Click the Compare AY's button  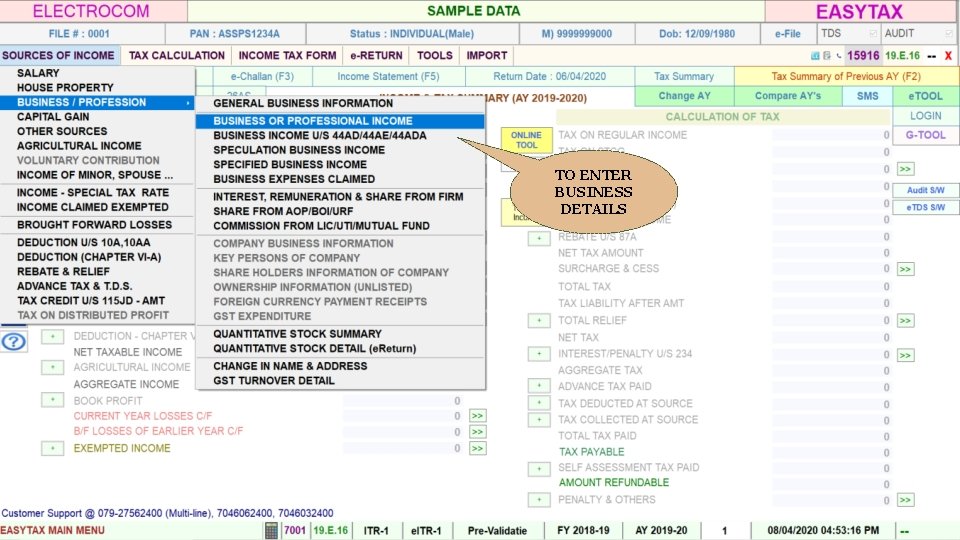point(787,96)
